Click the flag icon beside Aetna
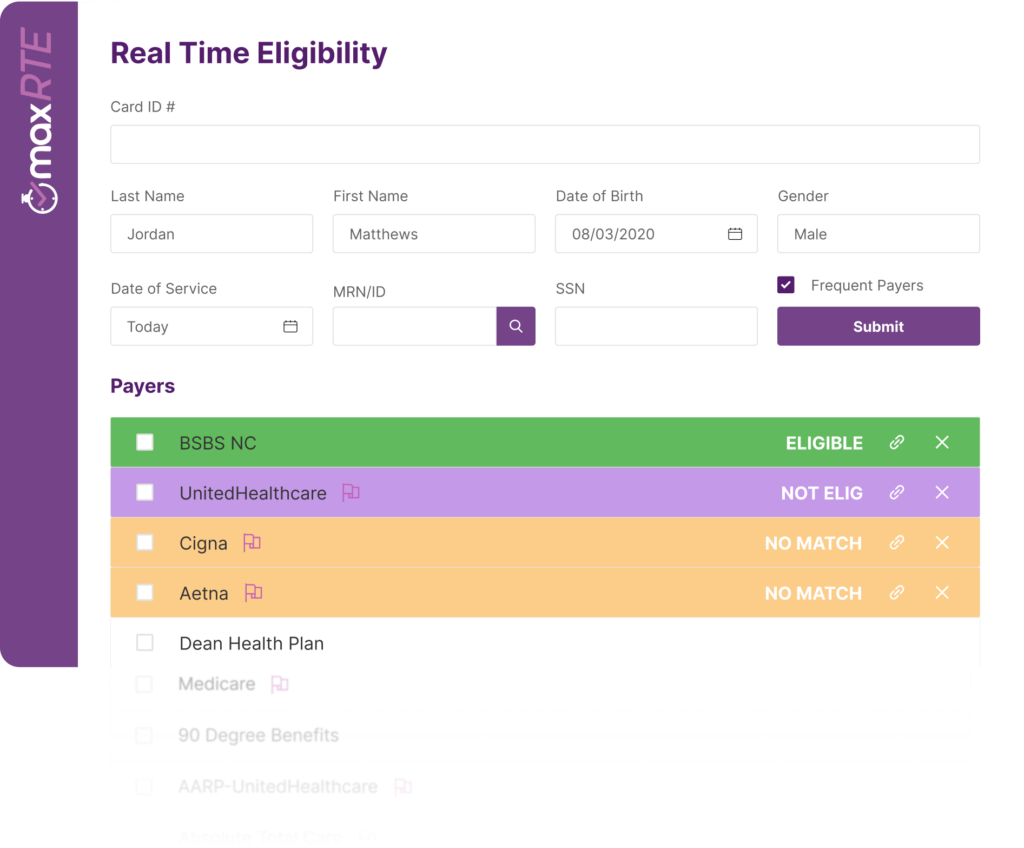The width and height of the screenshot is (1024, 848). pos(253,593)
